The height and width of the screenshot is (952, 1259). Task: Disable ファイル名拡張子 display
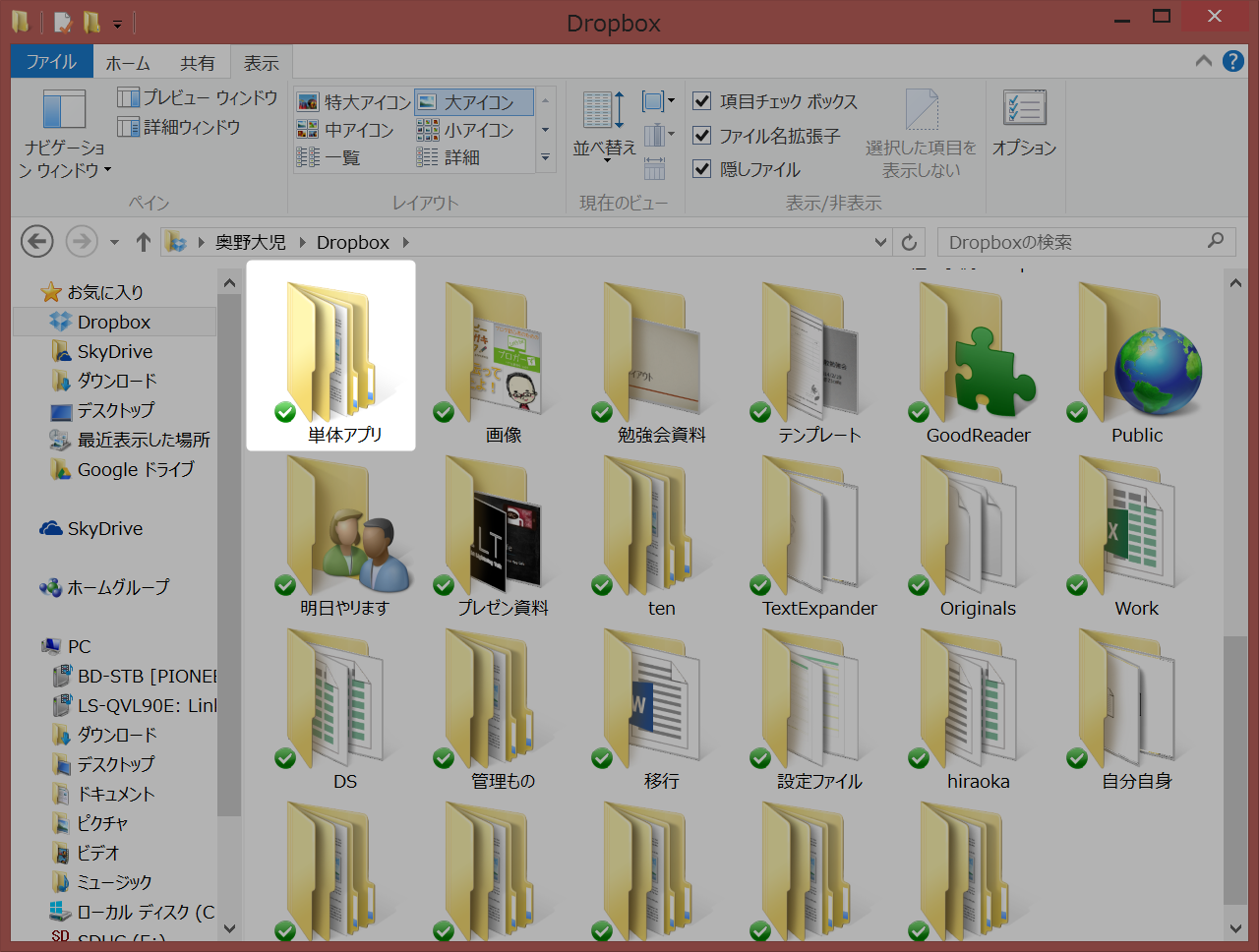point(702,135)
